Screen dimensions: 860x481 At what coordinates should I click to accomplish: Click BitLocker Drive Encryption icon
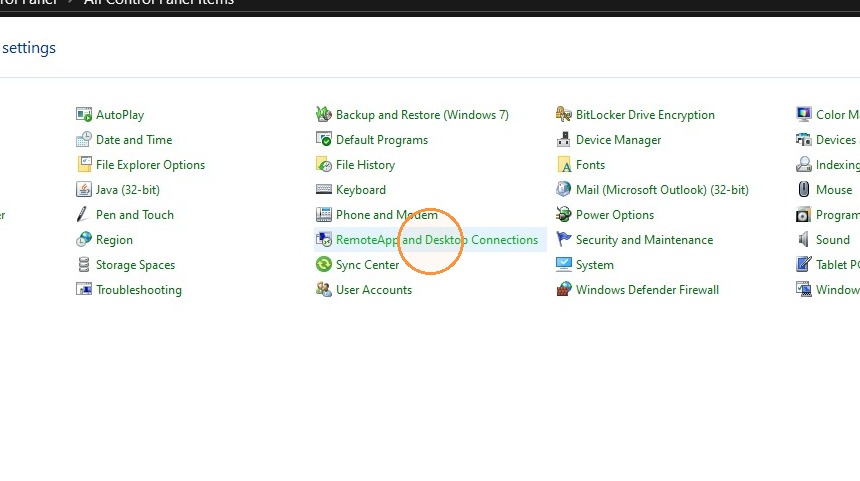coord(563,115)
